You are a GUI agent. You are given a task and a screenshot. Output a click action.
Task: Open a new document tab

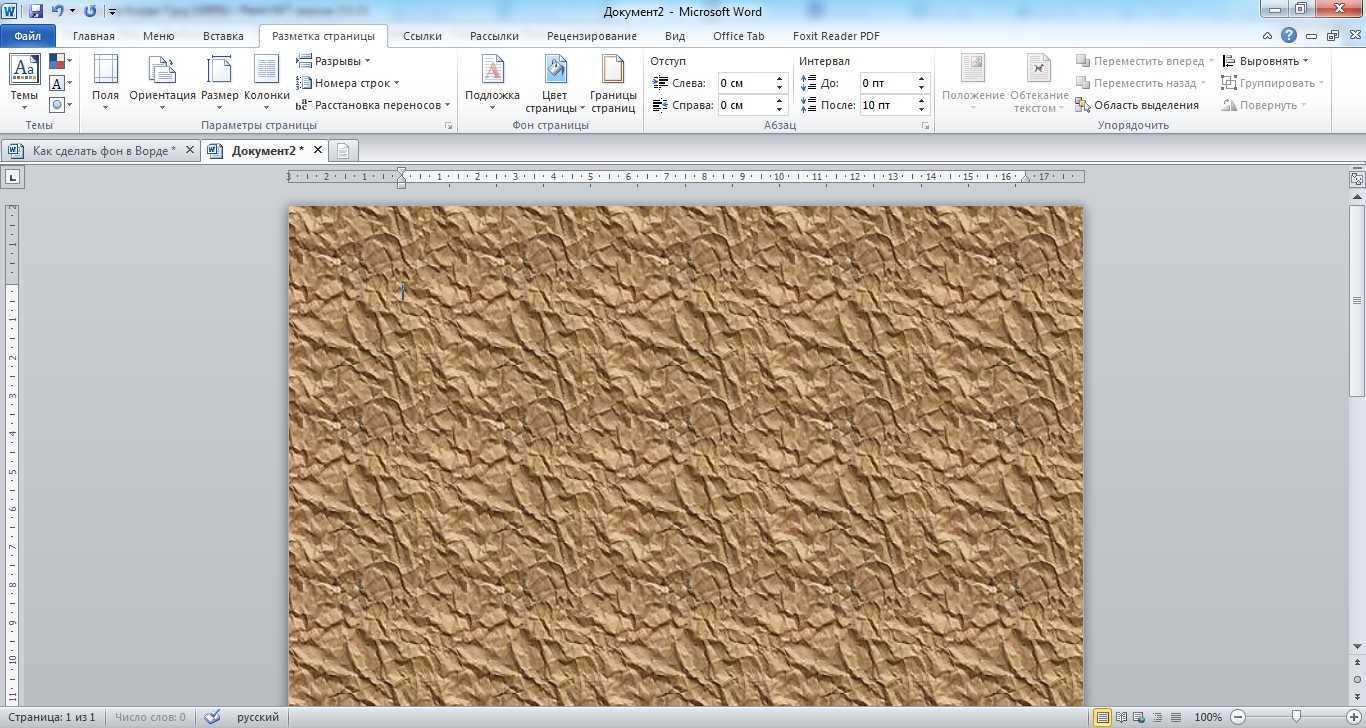pyautogui.click(x=343, y=150)
